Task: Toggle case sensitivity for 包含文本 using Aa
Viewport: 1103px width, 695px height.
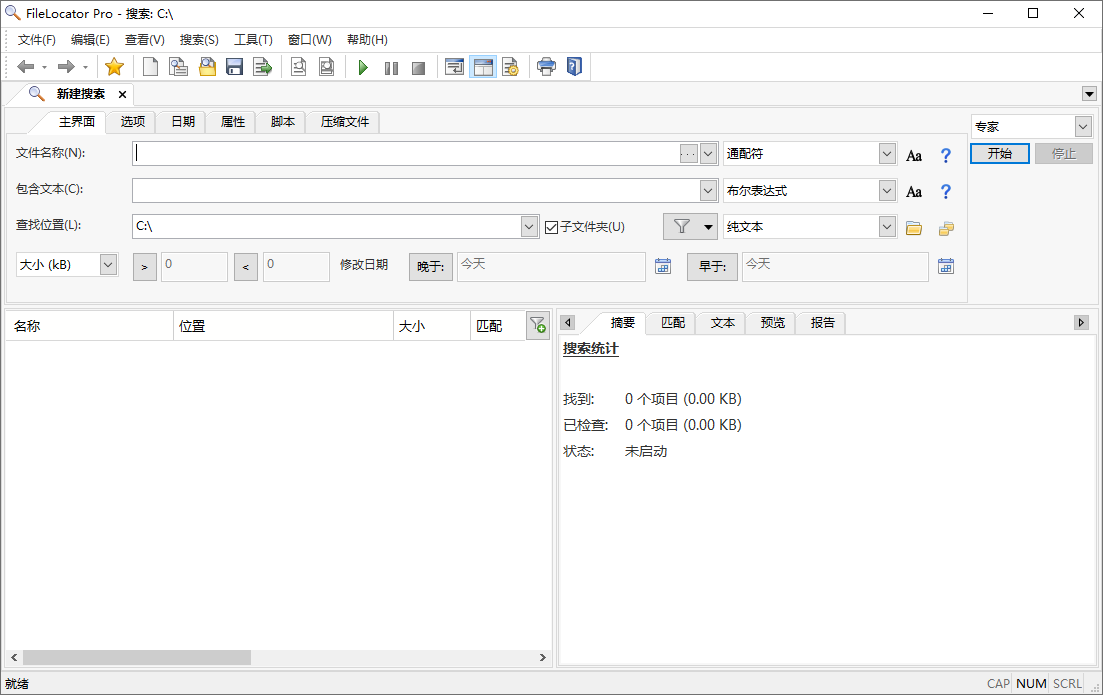Action: [913, 191]
